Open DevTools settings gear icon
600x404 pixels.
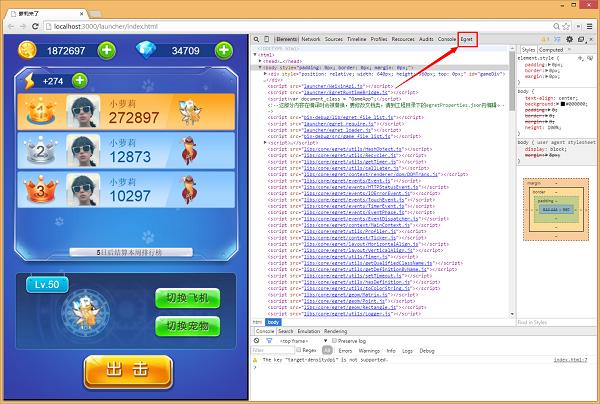point(569,39)
